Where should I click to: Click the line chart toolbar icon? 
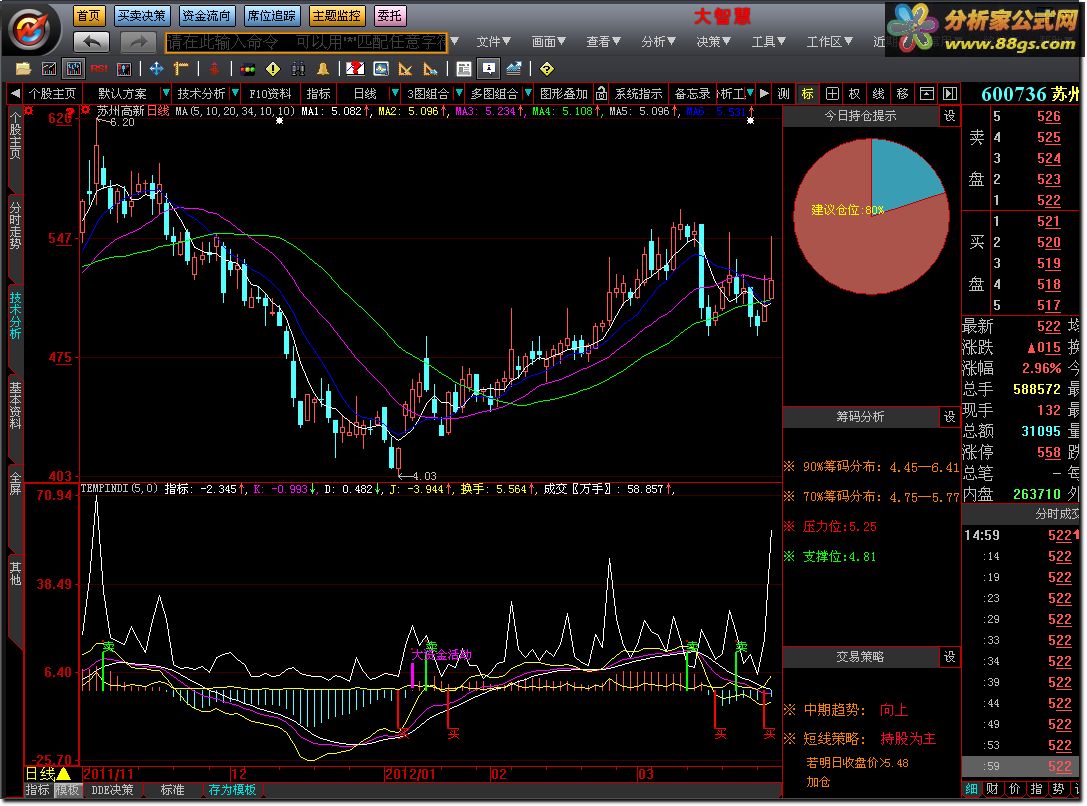click(49, 69)
